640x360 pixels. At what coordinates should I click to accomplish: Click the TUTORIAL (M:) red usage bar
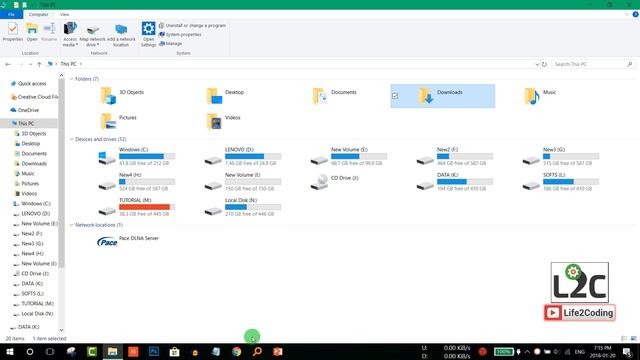point(147,207)
